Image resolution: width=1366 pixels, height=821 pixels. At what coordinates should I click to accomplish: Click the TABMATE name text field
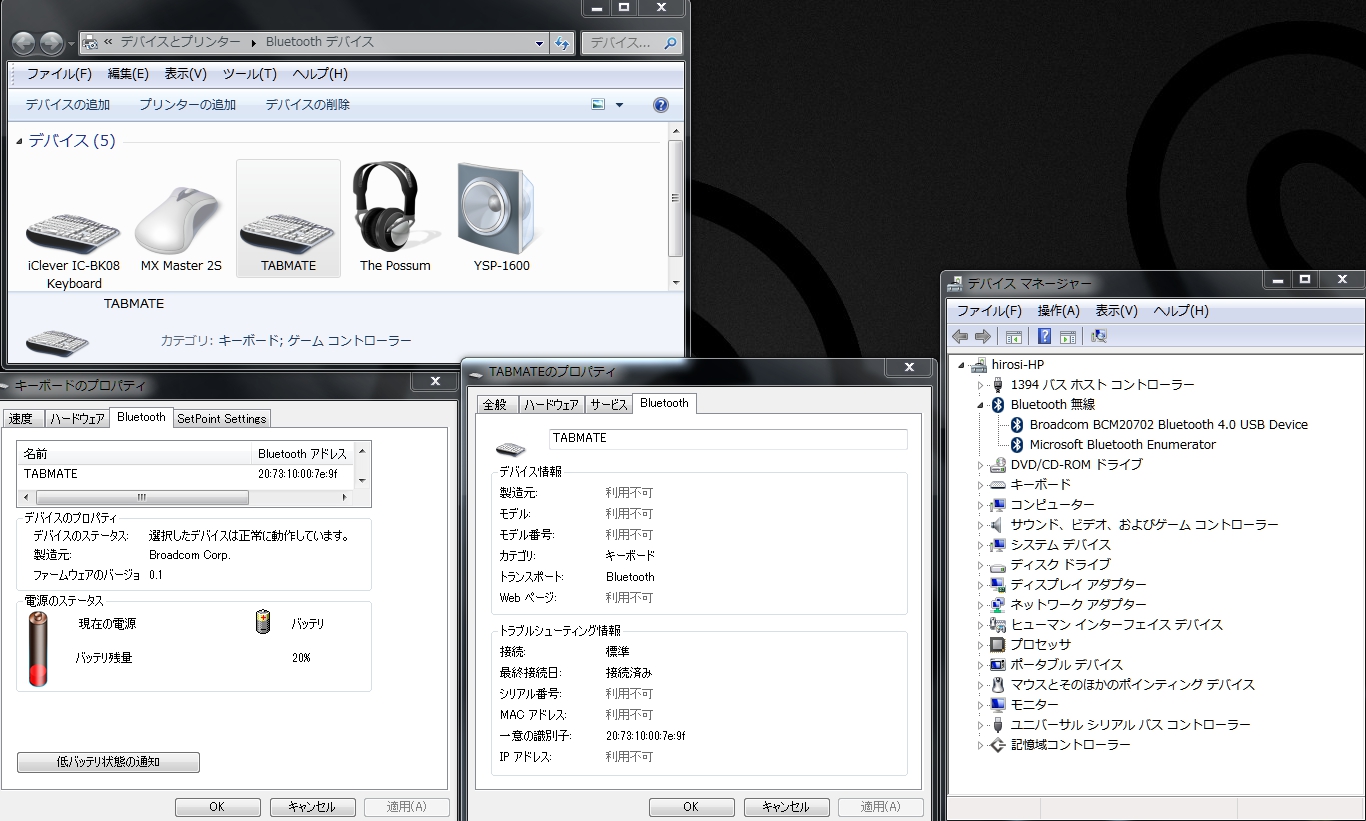(x=728, y=439)
